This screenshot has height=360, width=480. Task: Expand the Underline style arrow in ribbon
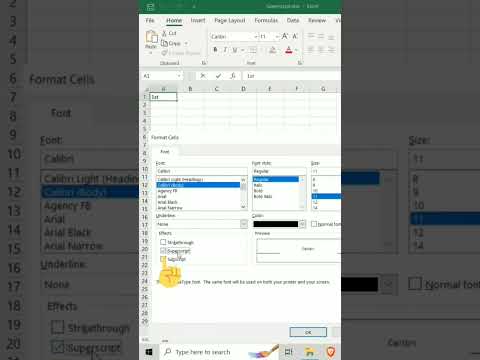coord(242,50)
